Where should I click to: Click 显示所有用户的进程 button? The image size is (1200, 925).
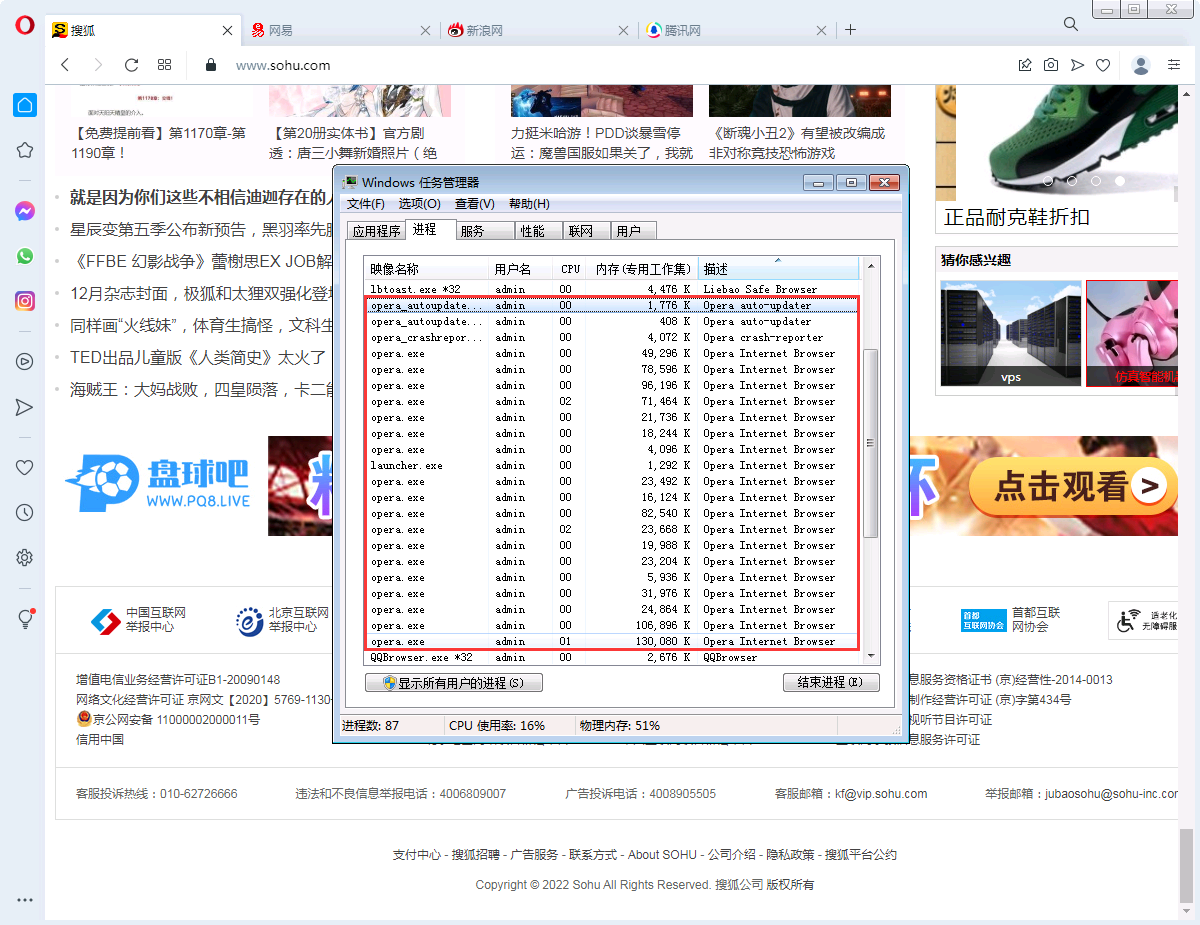tap(454, 683)
